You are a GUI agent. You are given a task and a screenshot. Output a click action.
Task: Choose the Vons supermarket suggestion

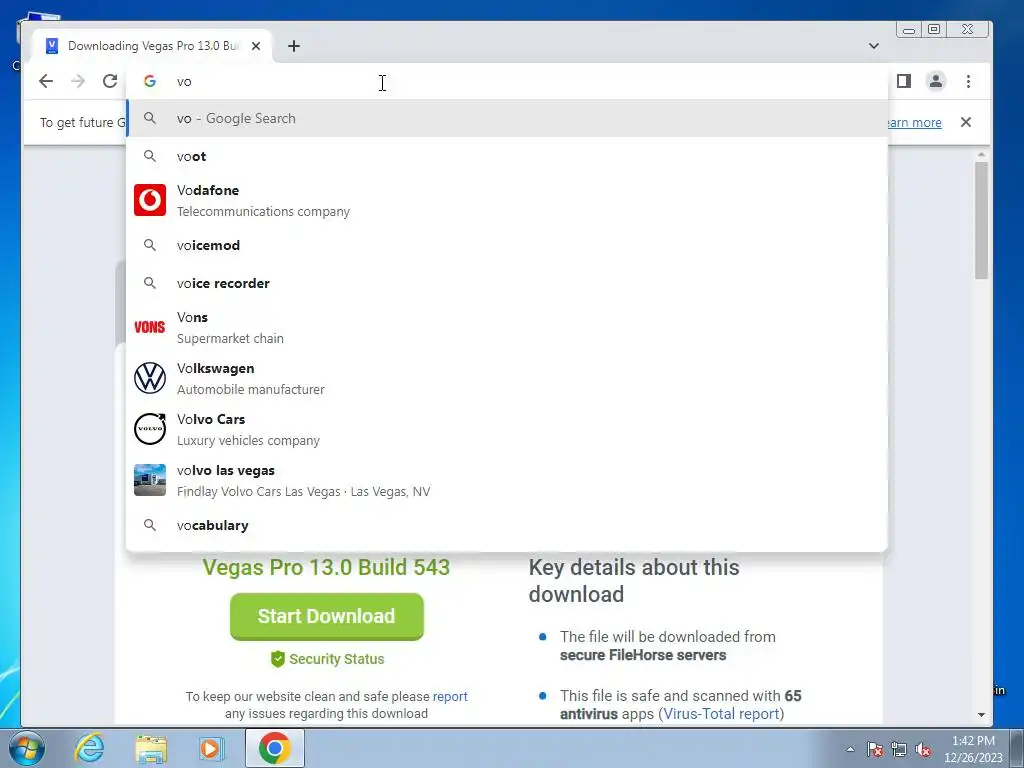pos(507,327)
